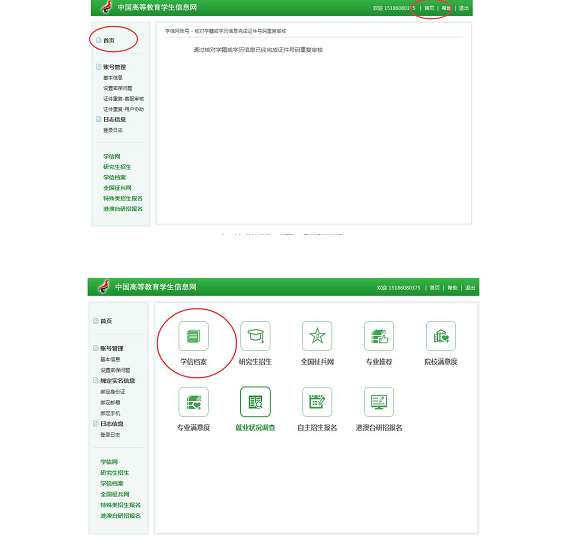Open 绑定身份证 under 绑定实名信息
This screenshot has width=574, height=540.
click(x=113, y=392)
